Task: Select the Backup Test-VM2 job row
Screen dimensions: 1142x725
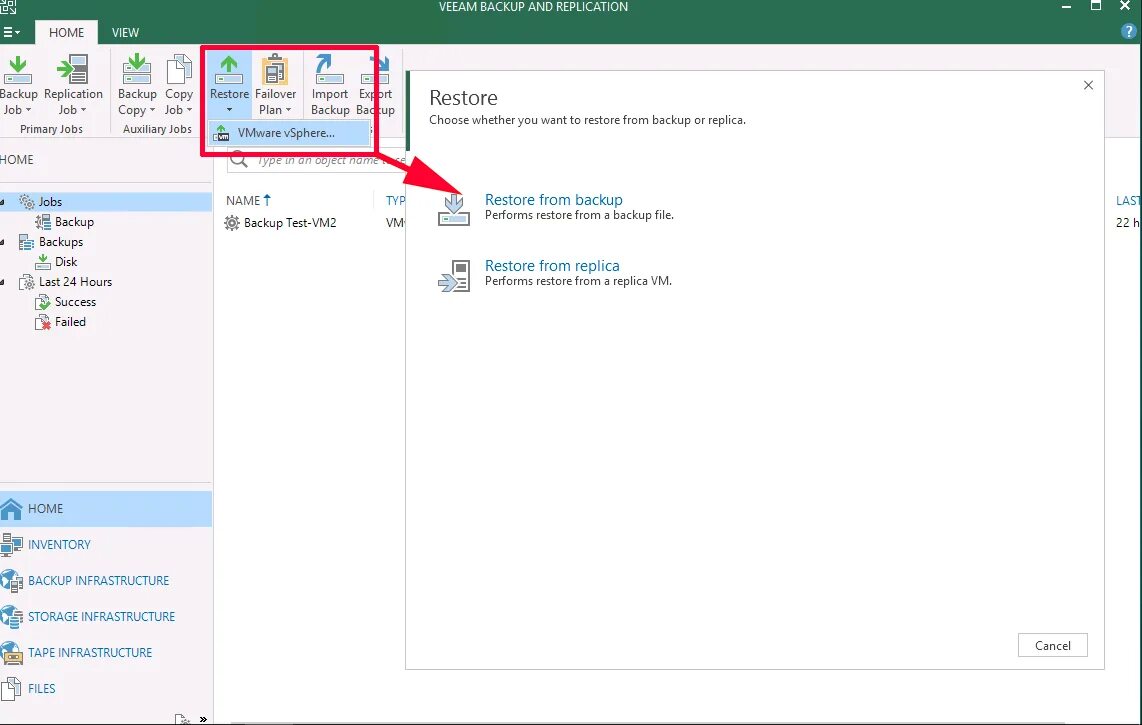Action: 290,223
